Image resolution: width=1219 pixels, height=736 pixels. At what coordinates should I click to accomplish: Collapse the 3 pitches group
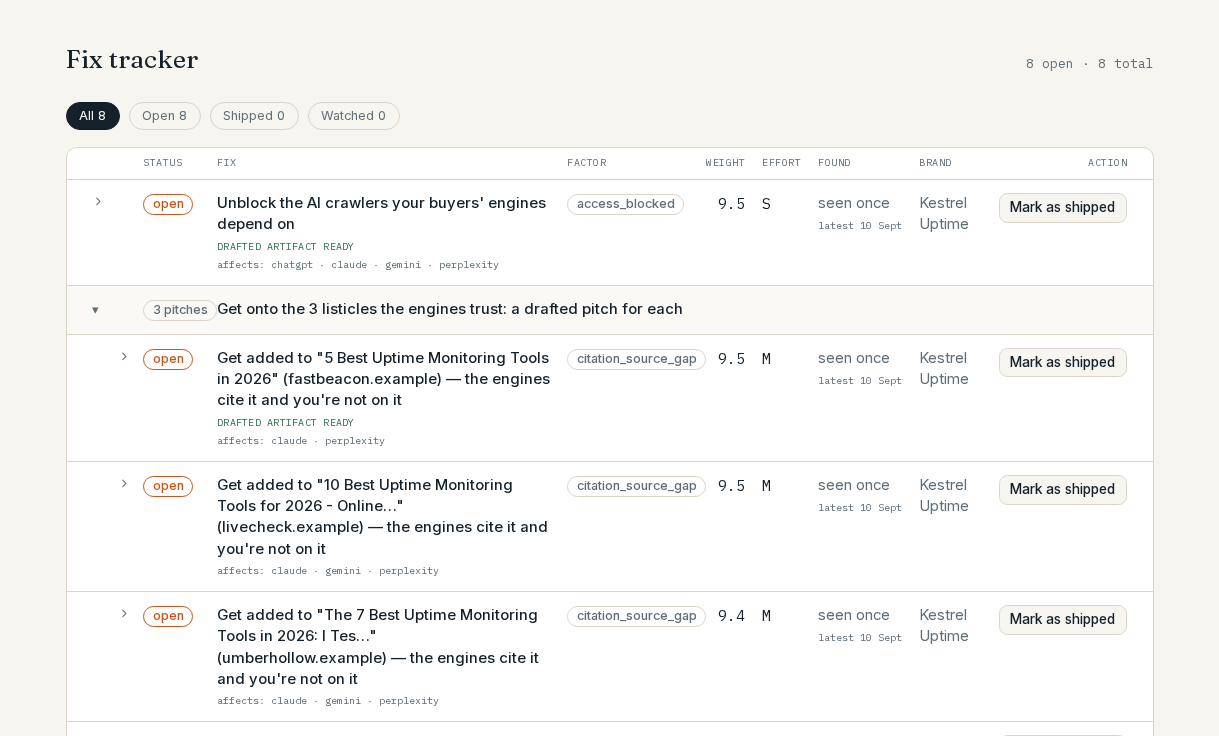click(x=95, y=310)
